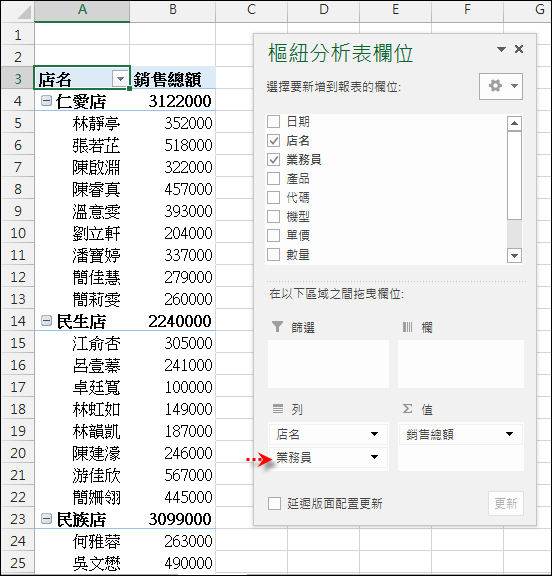Collapse the 民生店 group
This screenshot has width=552, height=576.
pyautogui.click(x=46, y=321)
